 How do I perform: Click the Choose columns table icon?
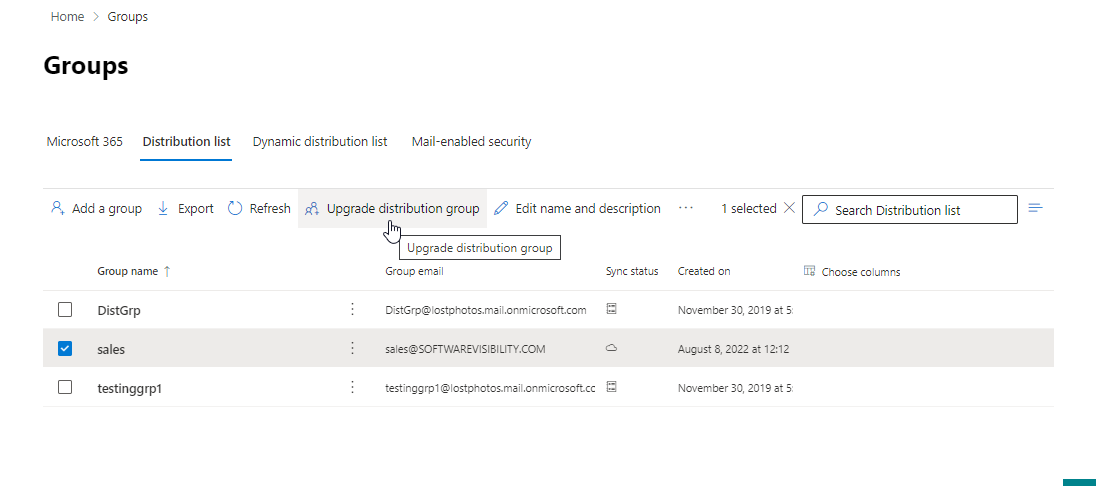(809, 271)
